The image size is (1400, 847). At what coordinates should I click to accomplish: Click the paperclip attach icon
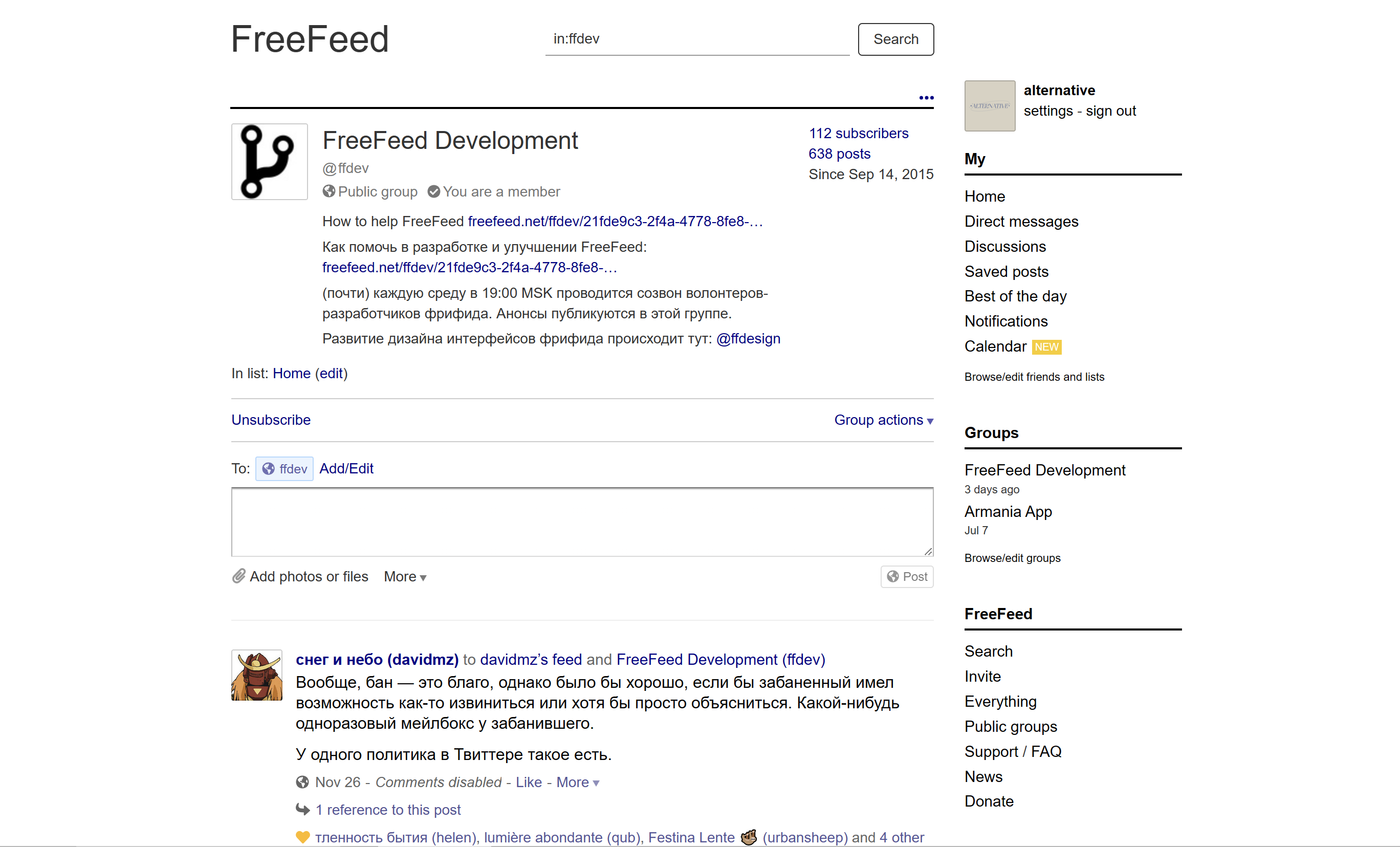(x=238, y=576)
